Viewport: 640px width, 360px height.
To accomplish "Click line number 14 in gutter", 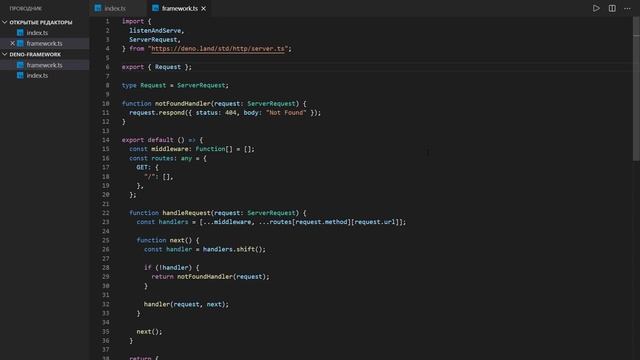I will click(x=106, y=140).
